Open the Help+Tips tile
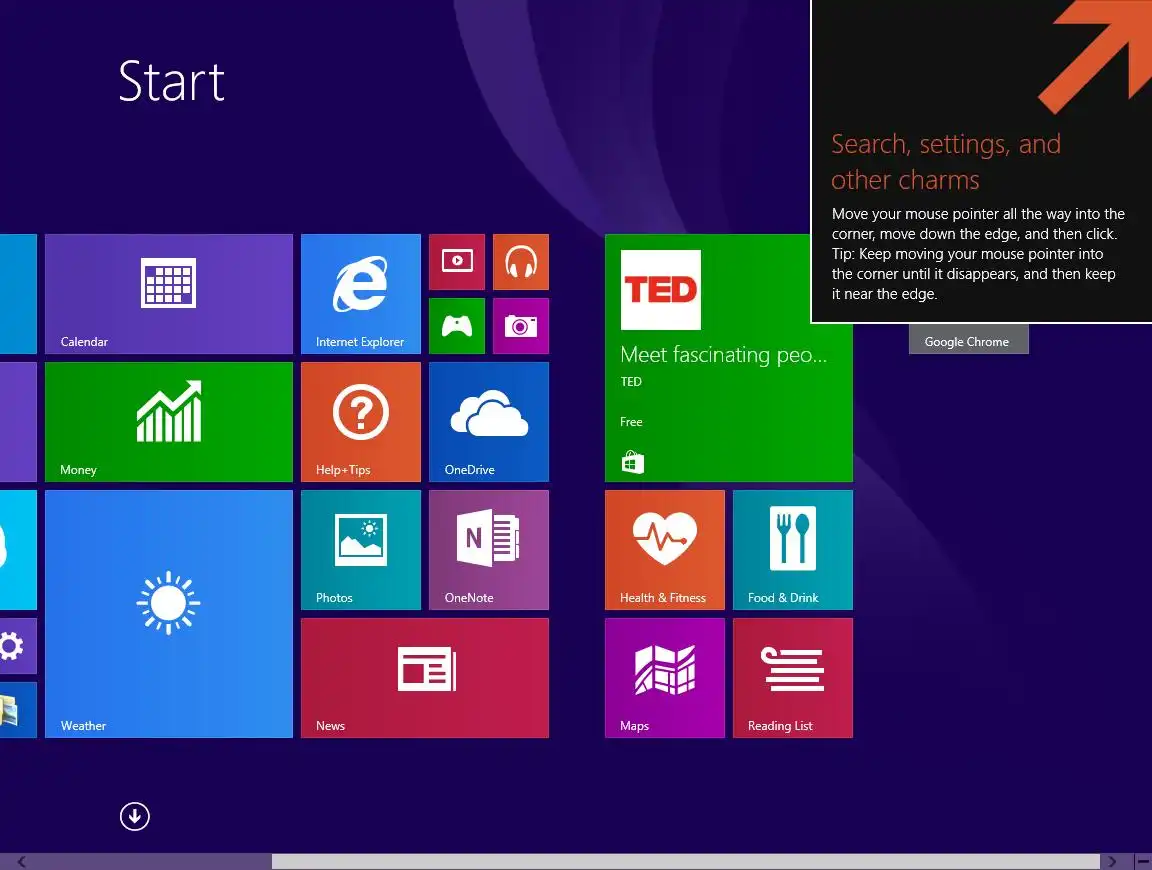The height and width of the screenshot is (870, 1152). (361, 422)
